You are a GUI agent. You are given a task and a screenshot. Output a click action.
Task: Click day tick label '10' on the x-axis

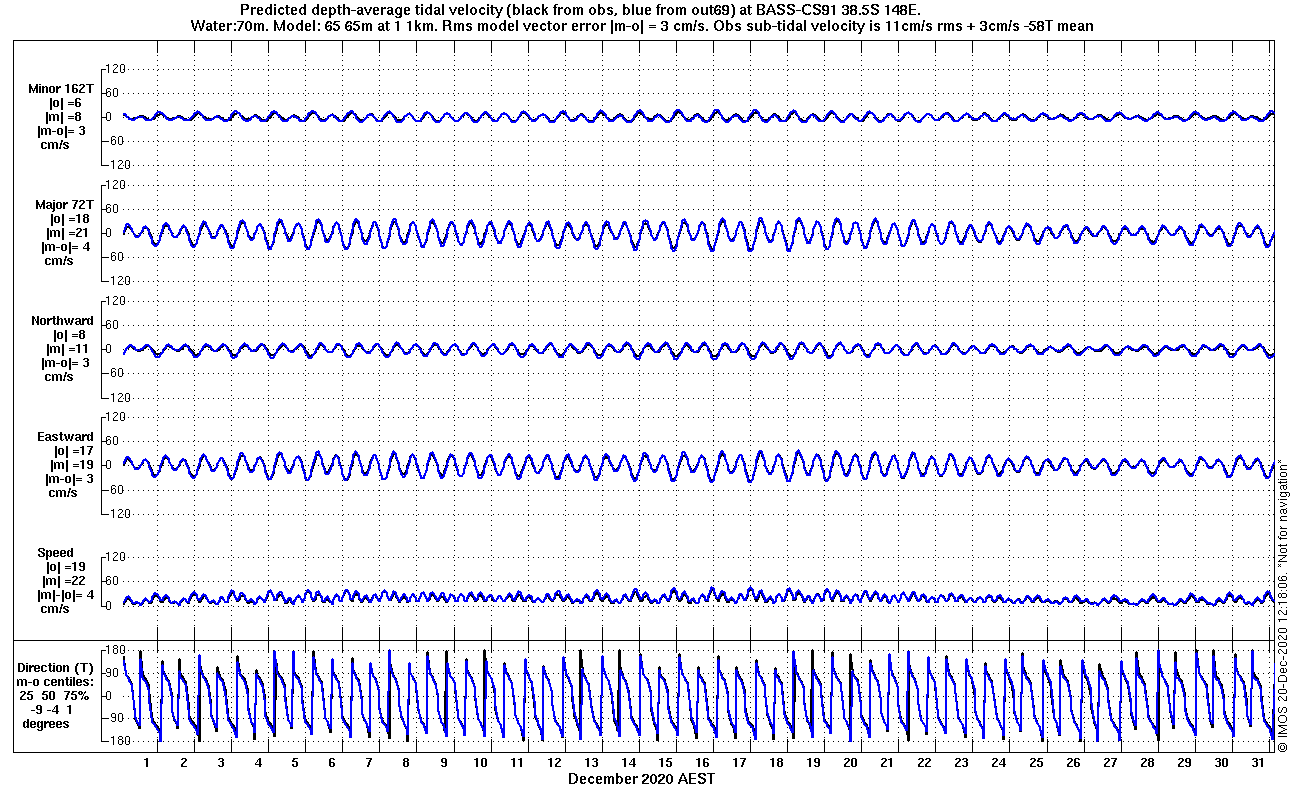(479, 763)
